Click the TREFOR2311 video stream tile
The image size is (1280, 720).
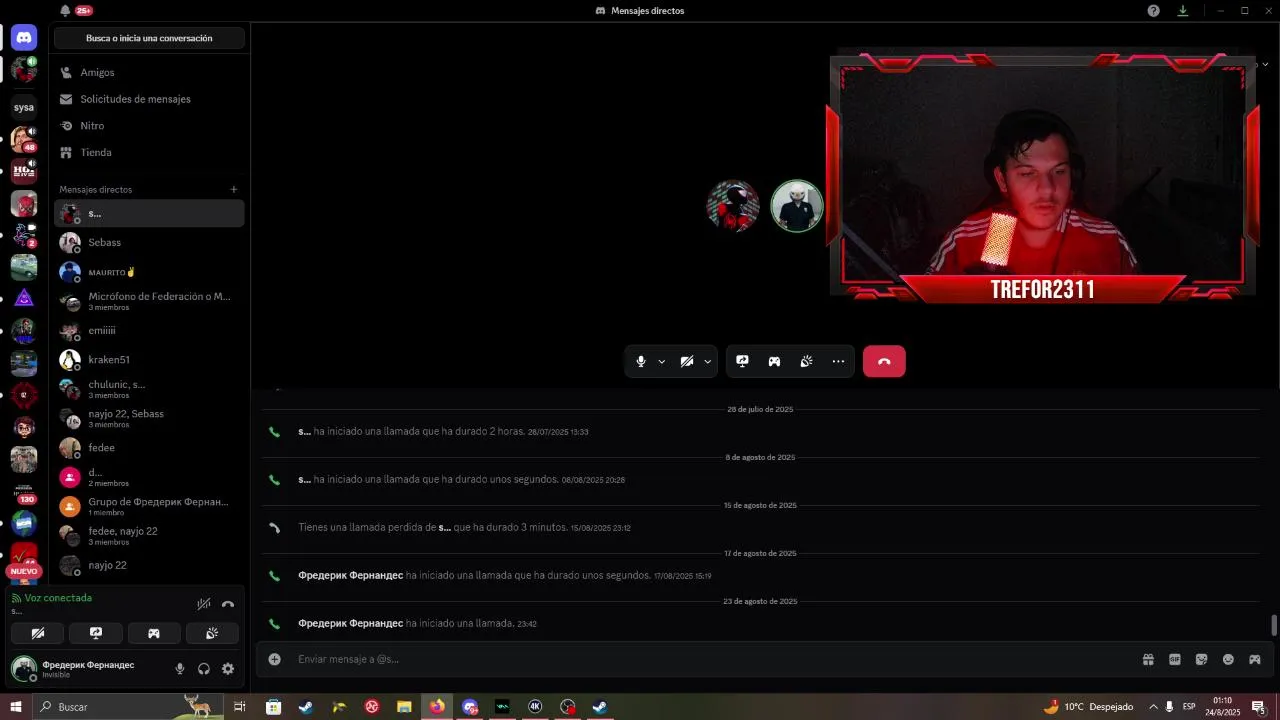click(1042, 178)
